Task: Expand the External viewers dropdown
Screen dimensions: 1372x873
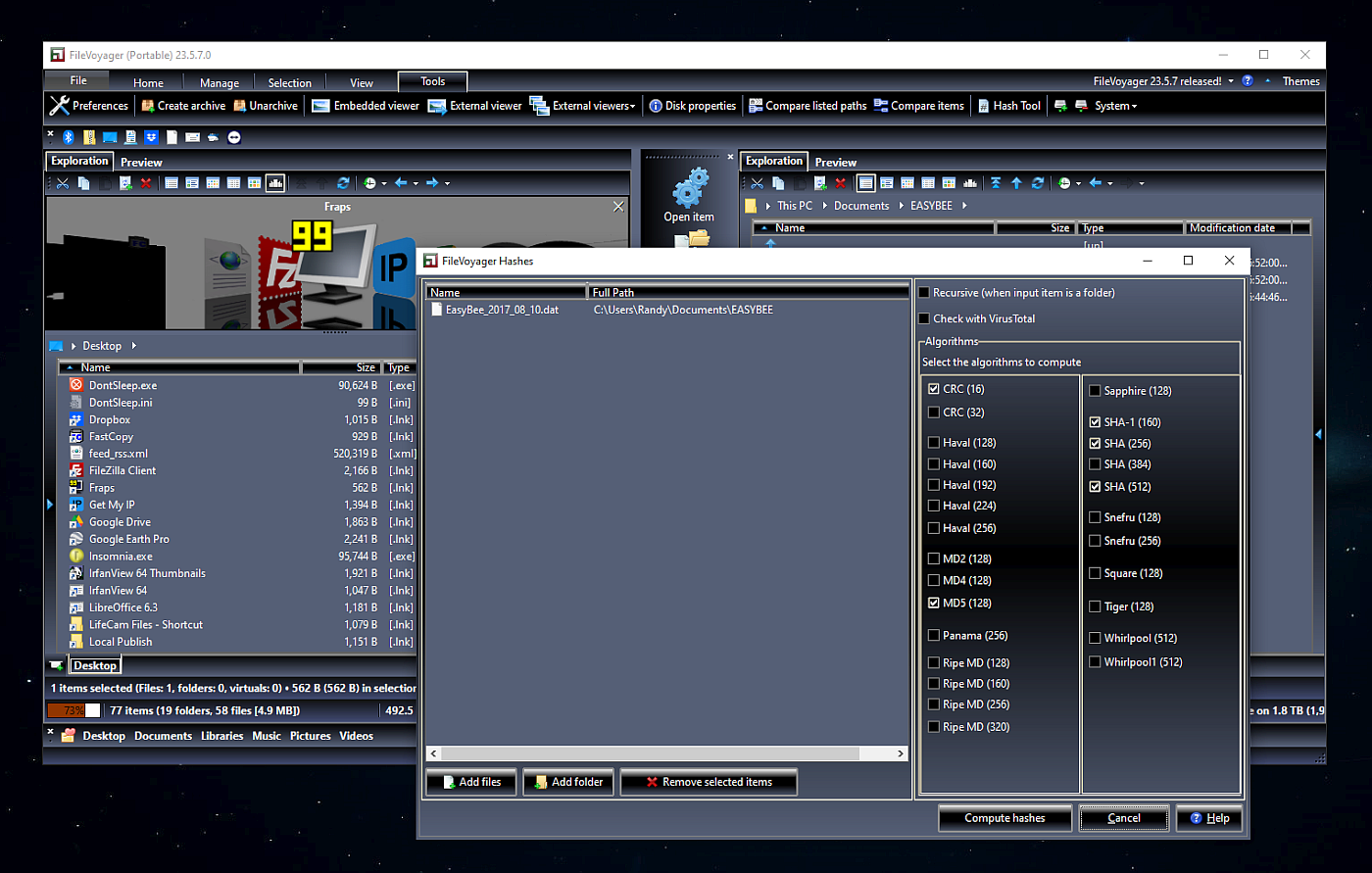Action: tap(632, 106)
